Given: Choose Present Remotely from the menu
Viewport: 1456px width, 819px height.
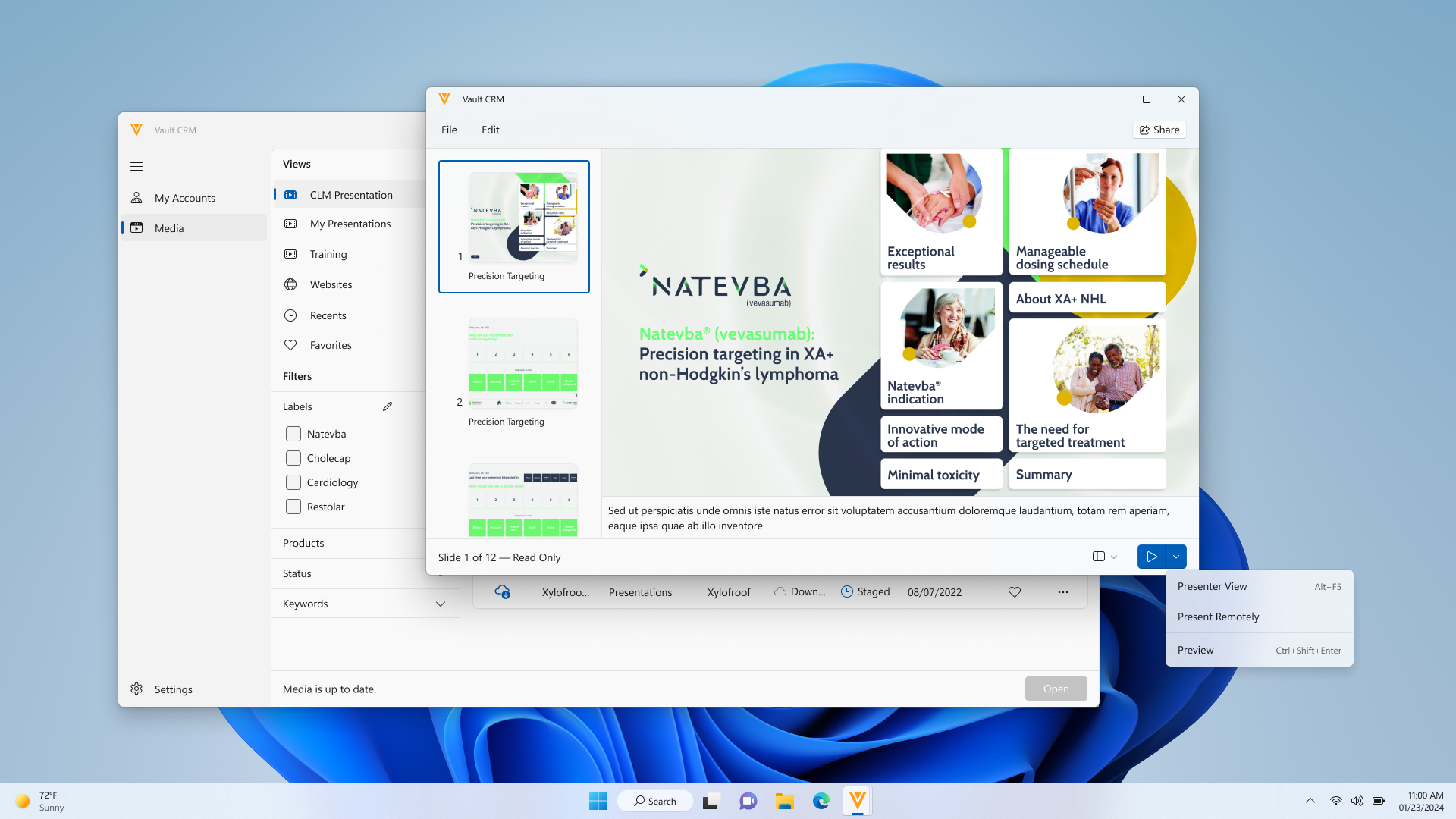Looking at the screenshot, I should (1218, 617).
